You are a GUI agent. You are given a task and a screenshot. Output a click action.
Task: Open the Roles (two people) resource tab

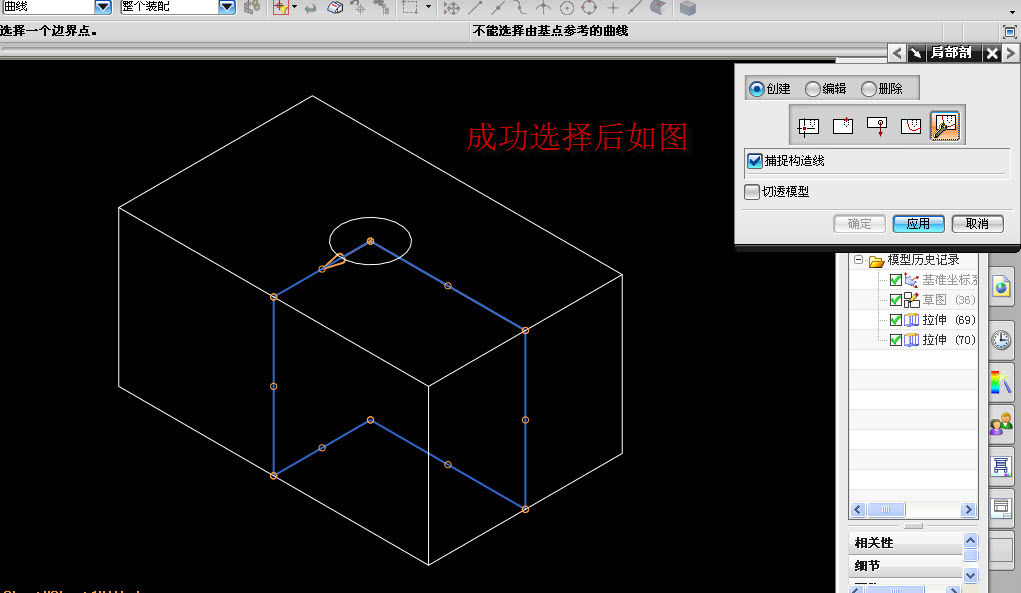(x=1001, y=424)
